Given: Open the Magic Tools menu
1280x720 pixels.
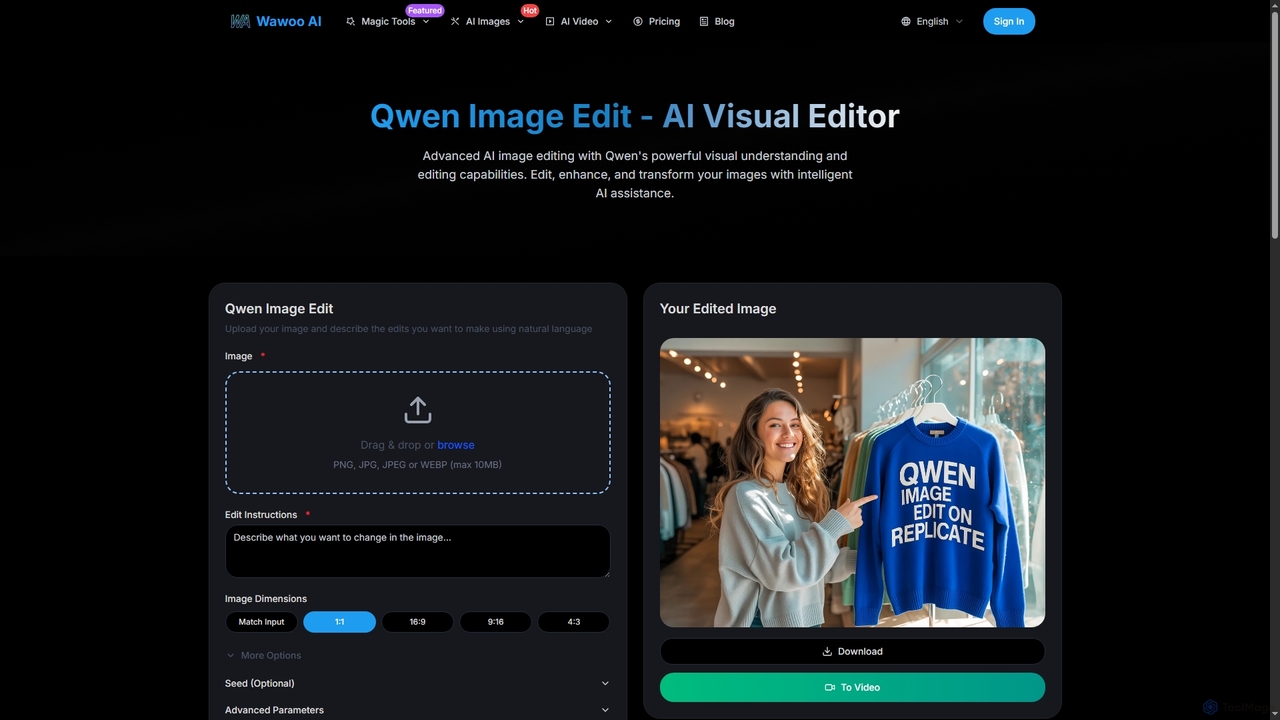Looking at the screenshot, I should pos(388,21).
